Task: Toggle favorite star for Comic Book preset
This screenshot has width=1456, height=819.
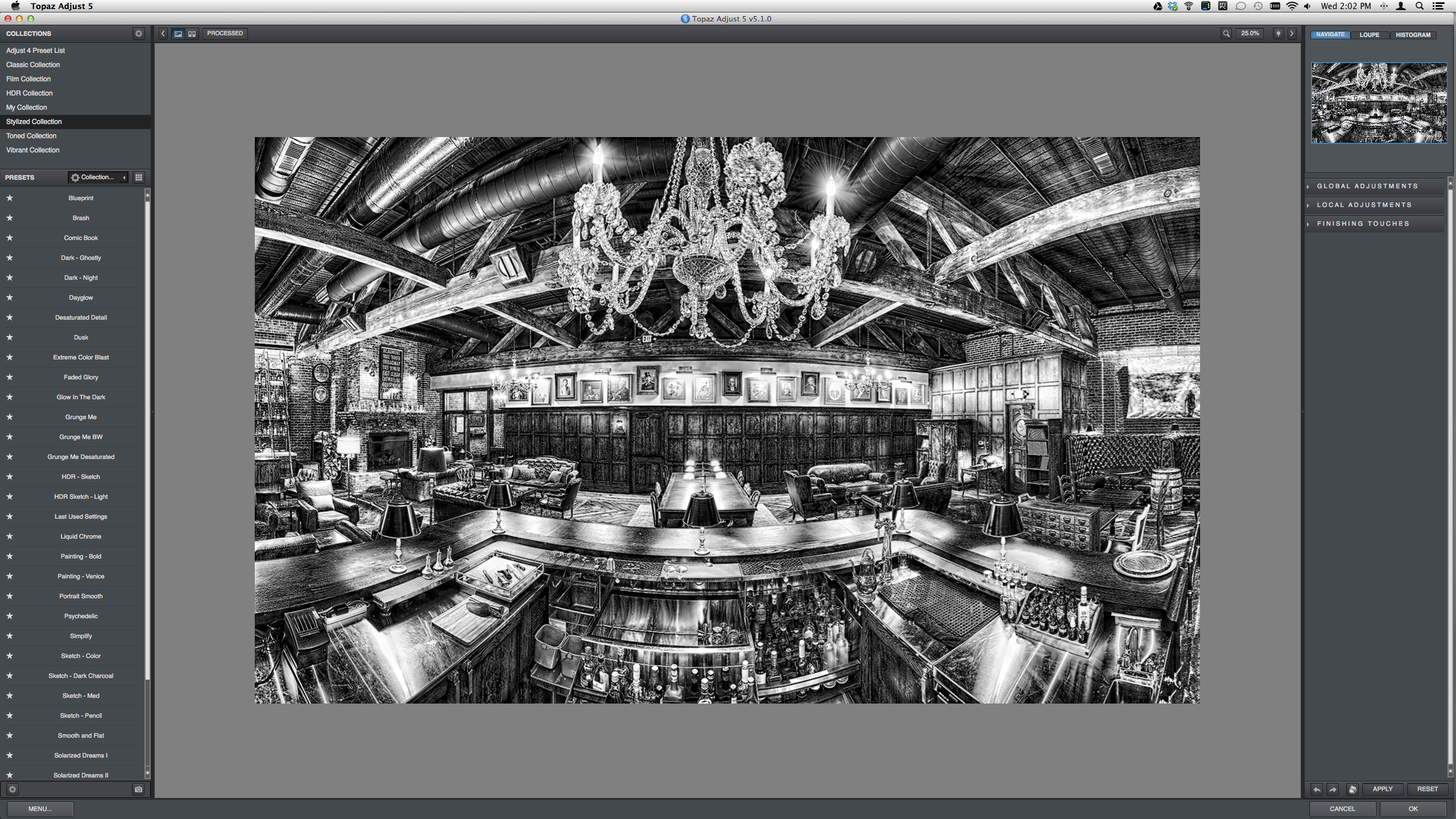Action: coord(10,238)
